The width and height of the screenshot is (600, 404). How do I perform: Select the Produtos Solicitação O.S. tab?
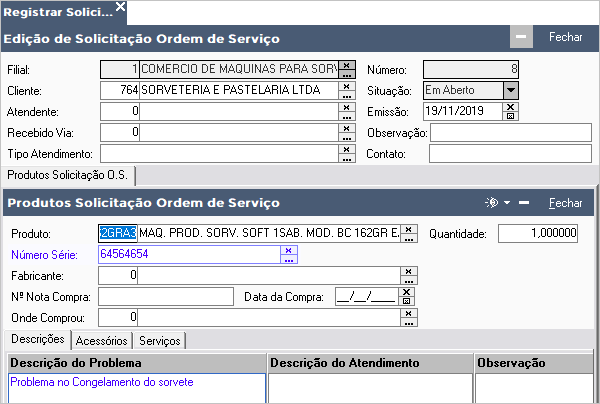coord(68,175)
